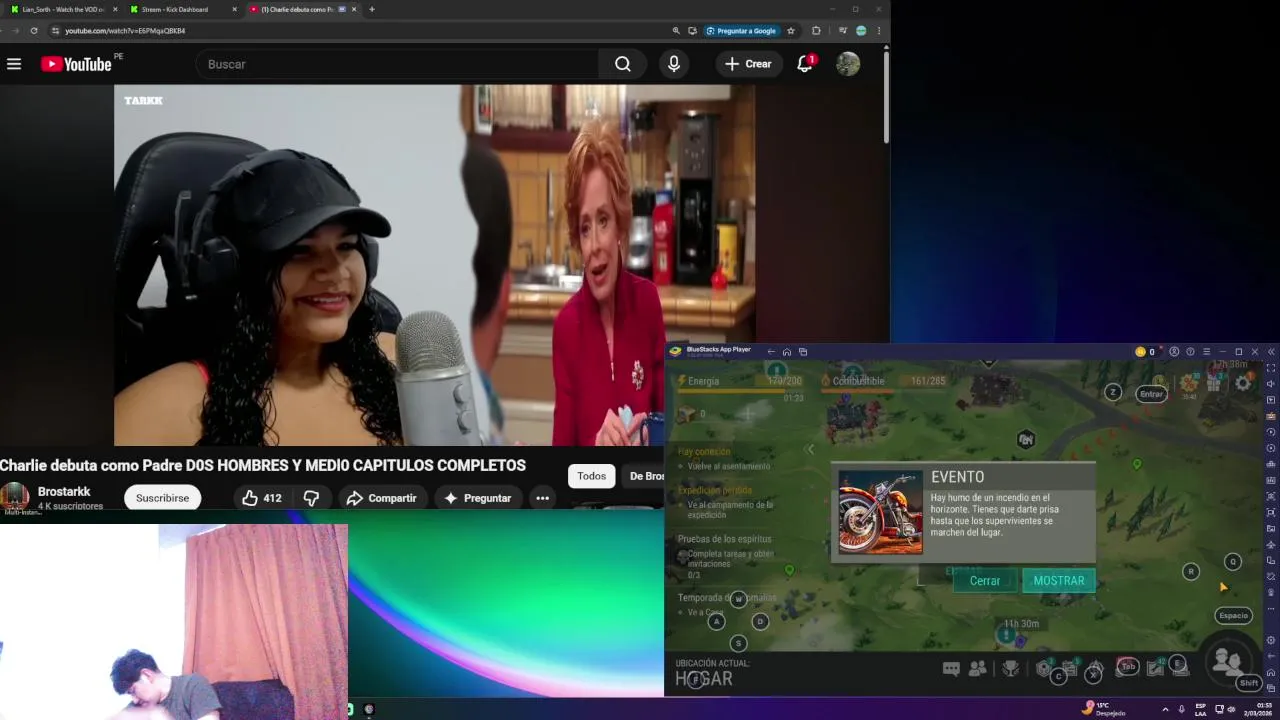This screenshot has width=1280, height=720.
Task: Click the YouTube search magnifier button
Action: 623,64
